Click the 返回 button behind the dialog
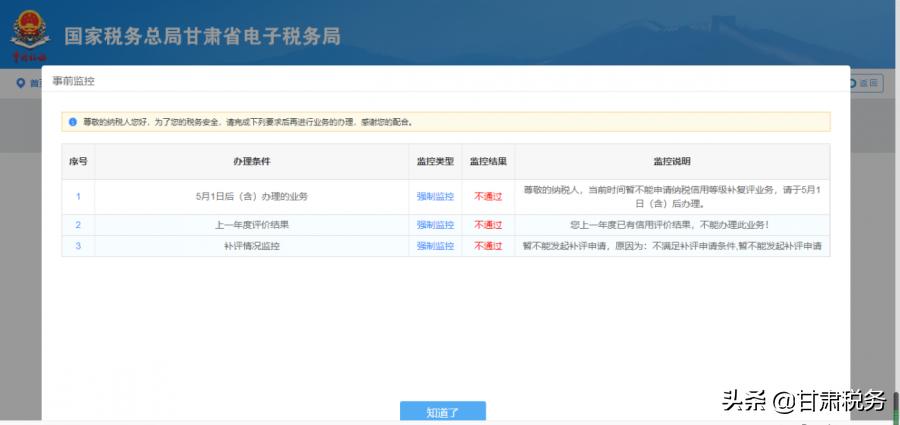This screenshot has width=900, height=425. [x=867, y=83]
